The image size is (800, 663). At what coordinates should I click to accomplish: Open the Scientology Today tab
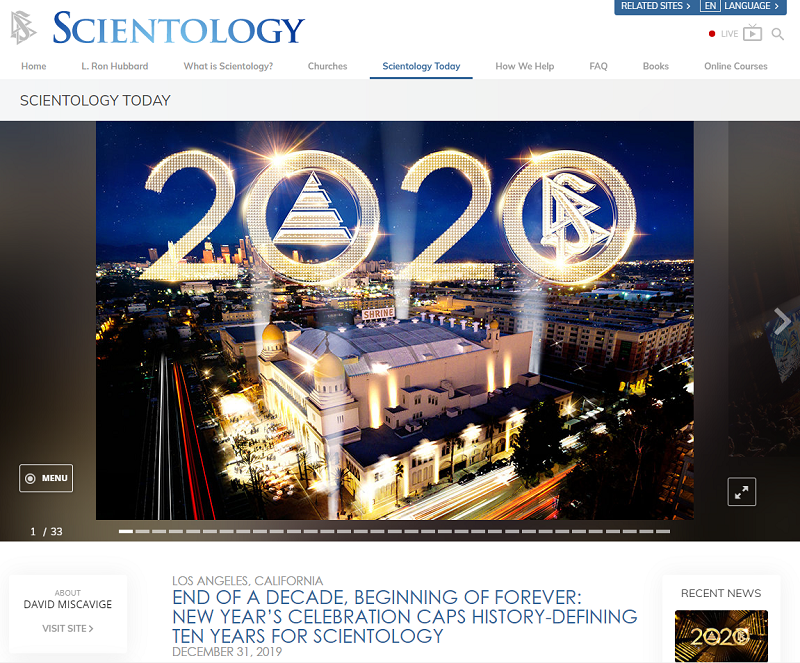(421, 66)
